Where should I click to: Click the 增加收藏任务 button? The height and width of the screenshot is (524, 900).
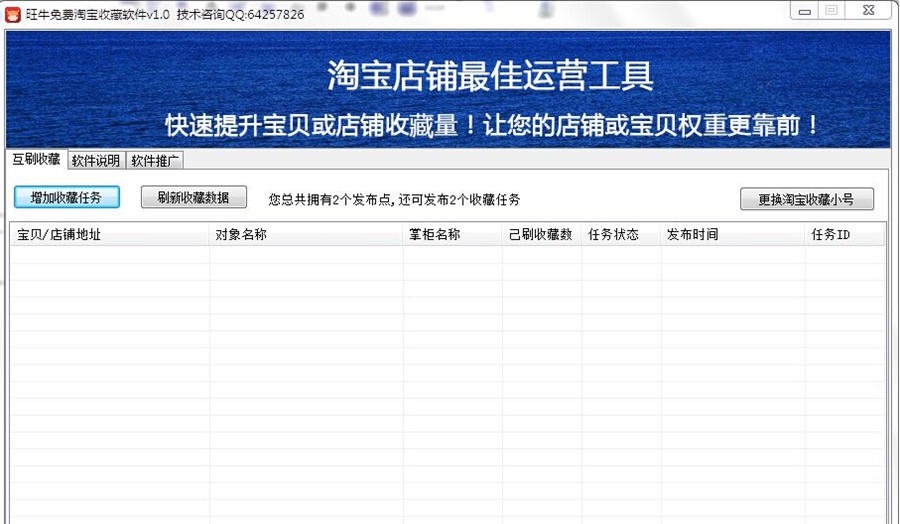(67, 197)
